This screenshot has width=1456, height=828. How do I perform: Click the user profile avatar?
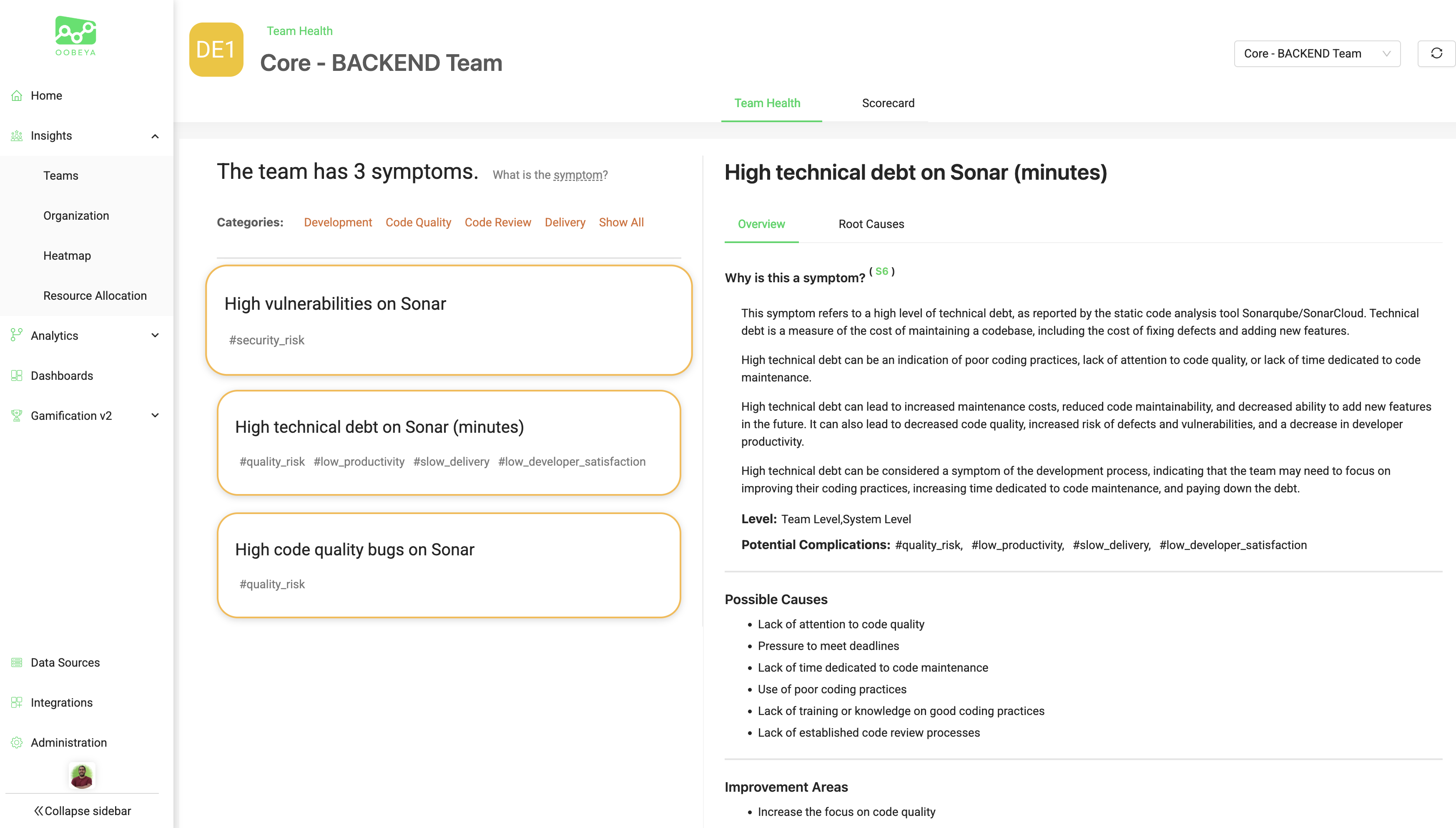pyautogui.click(x=82, y=776)
